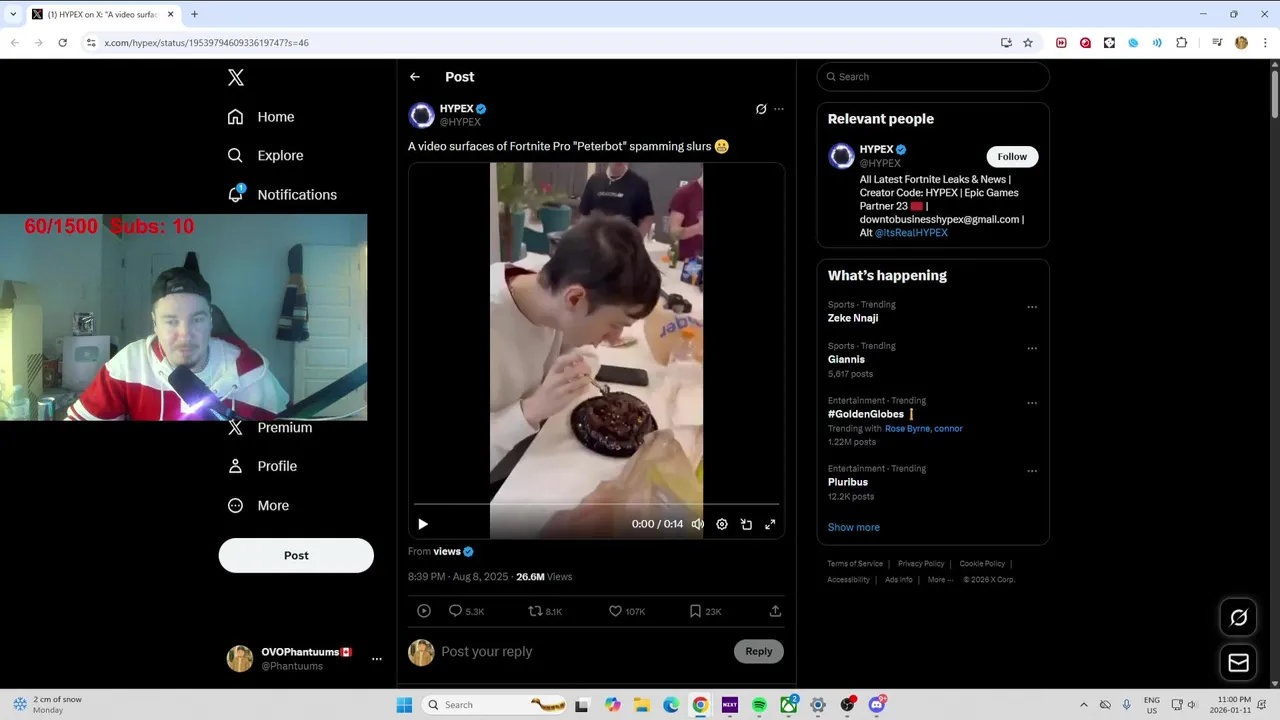Seek on the video progress bar
This screenshot has width=1280, height=720.
(596, 504)
